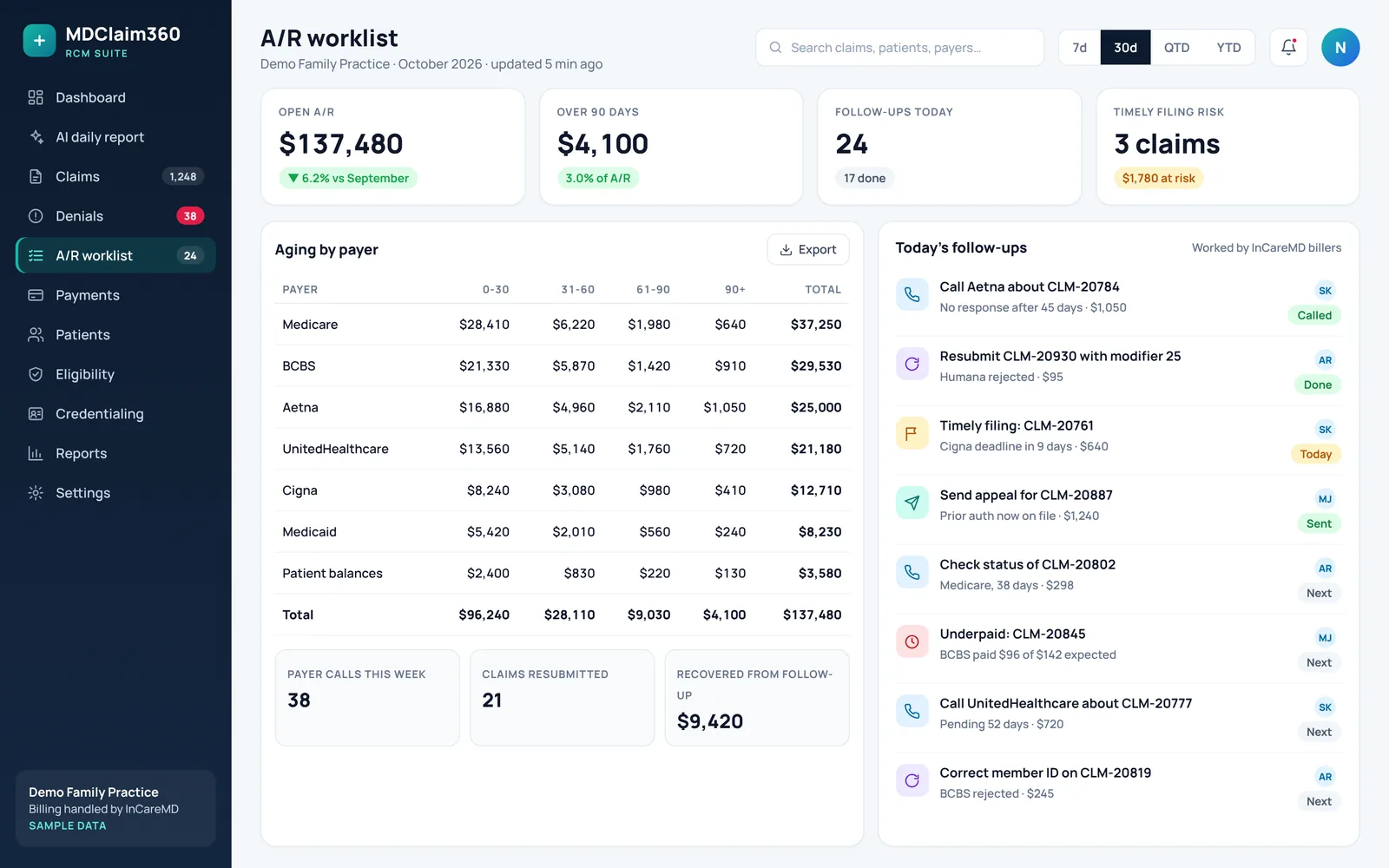
Task: Click the MJ assignee badge for CLM-20887
Action: (1325, 499)
